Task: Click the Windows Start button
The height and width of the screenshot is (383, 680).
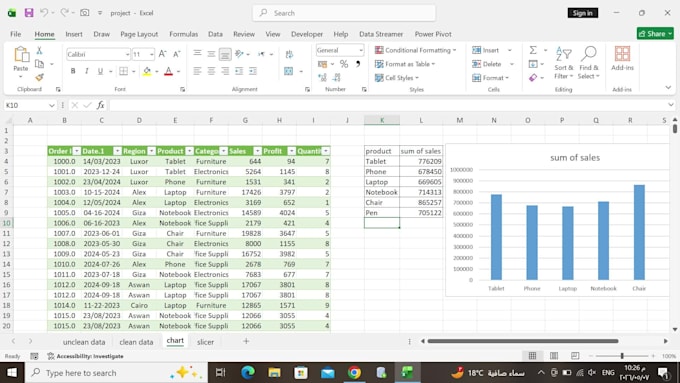Action: (12, 373)
